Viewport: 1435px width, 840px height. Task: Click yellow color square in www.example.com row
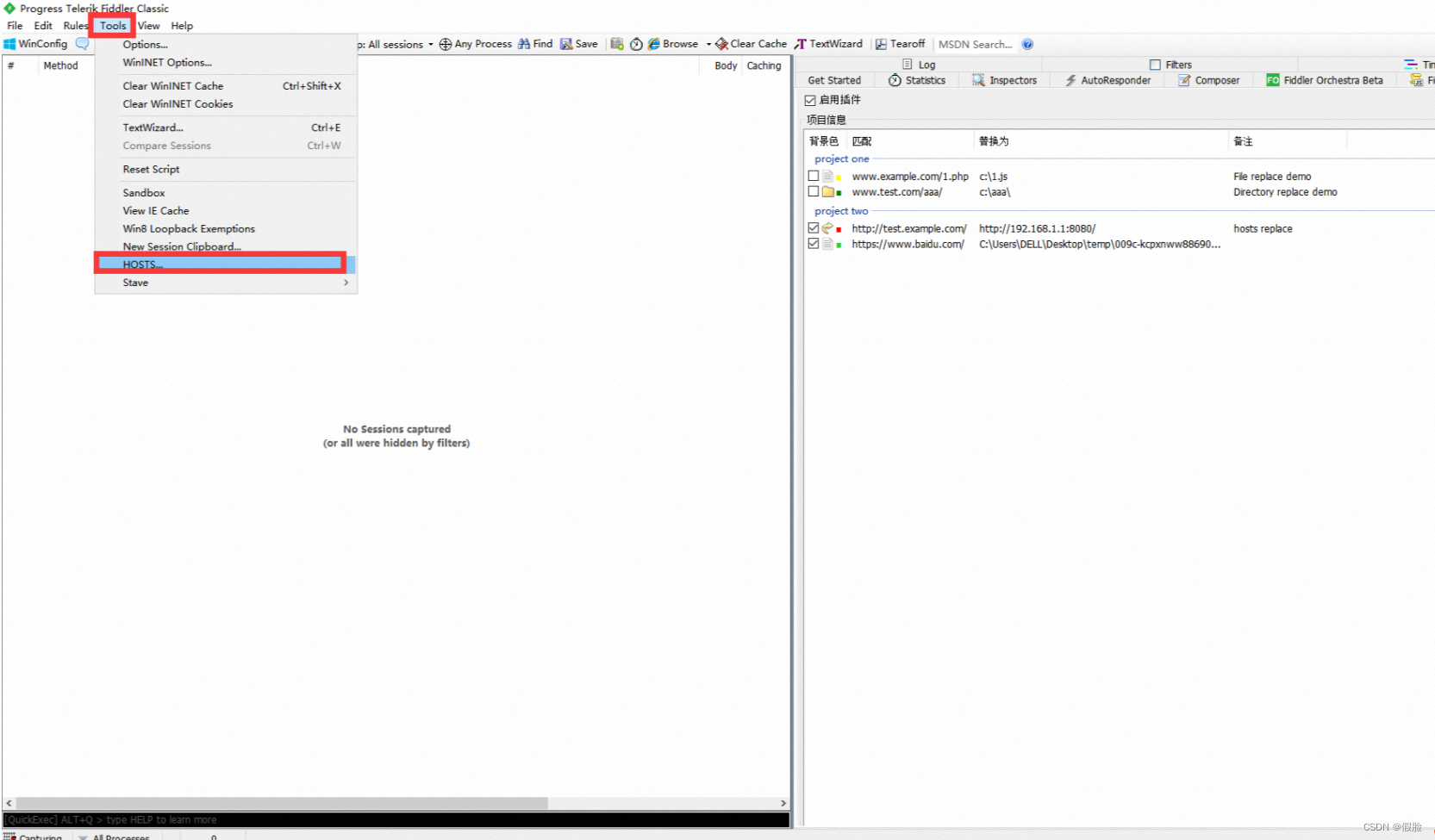pyautogui.click(x=839, y=177)
